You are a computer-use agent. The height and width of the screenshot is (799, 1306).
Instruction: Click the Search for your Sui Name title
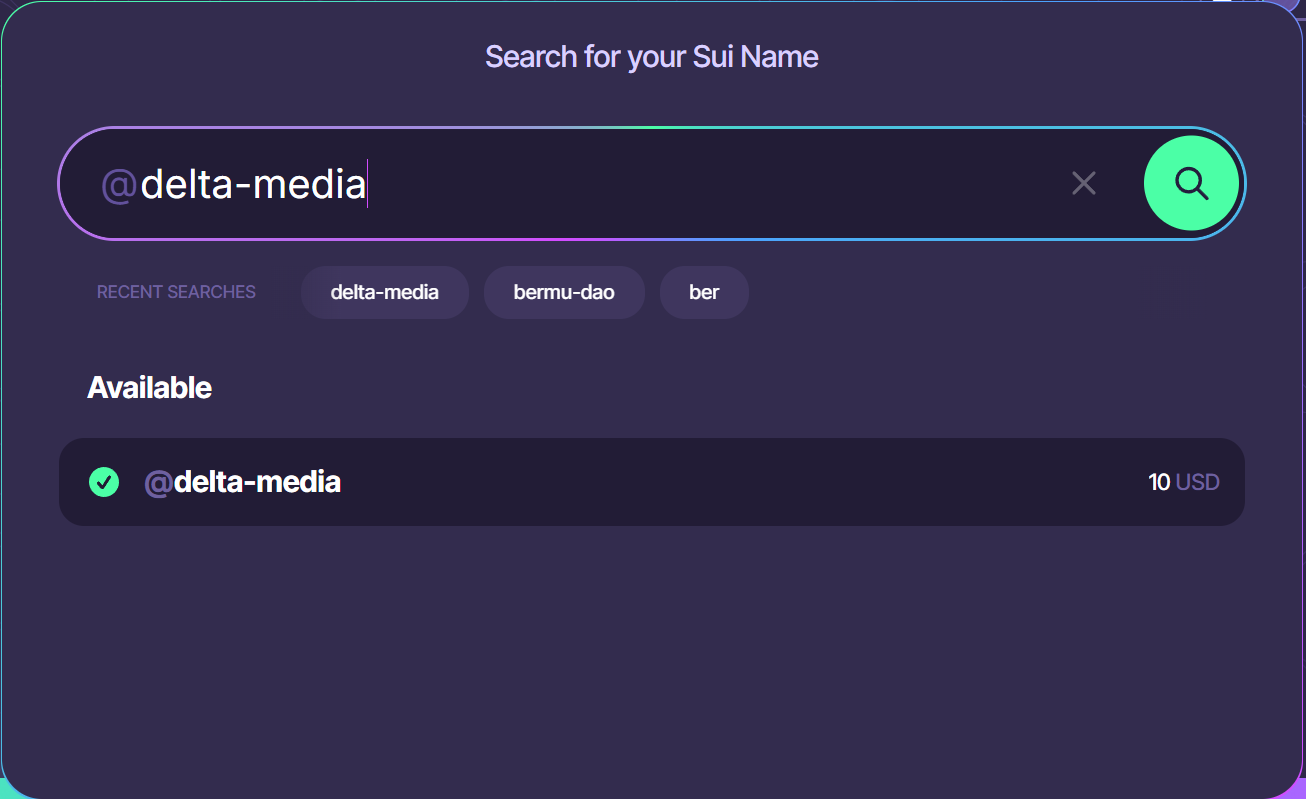pos(651,57)
